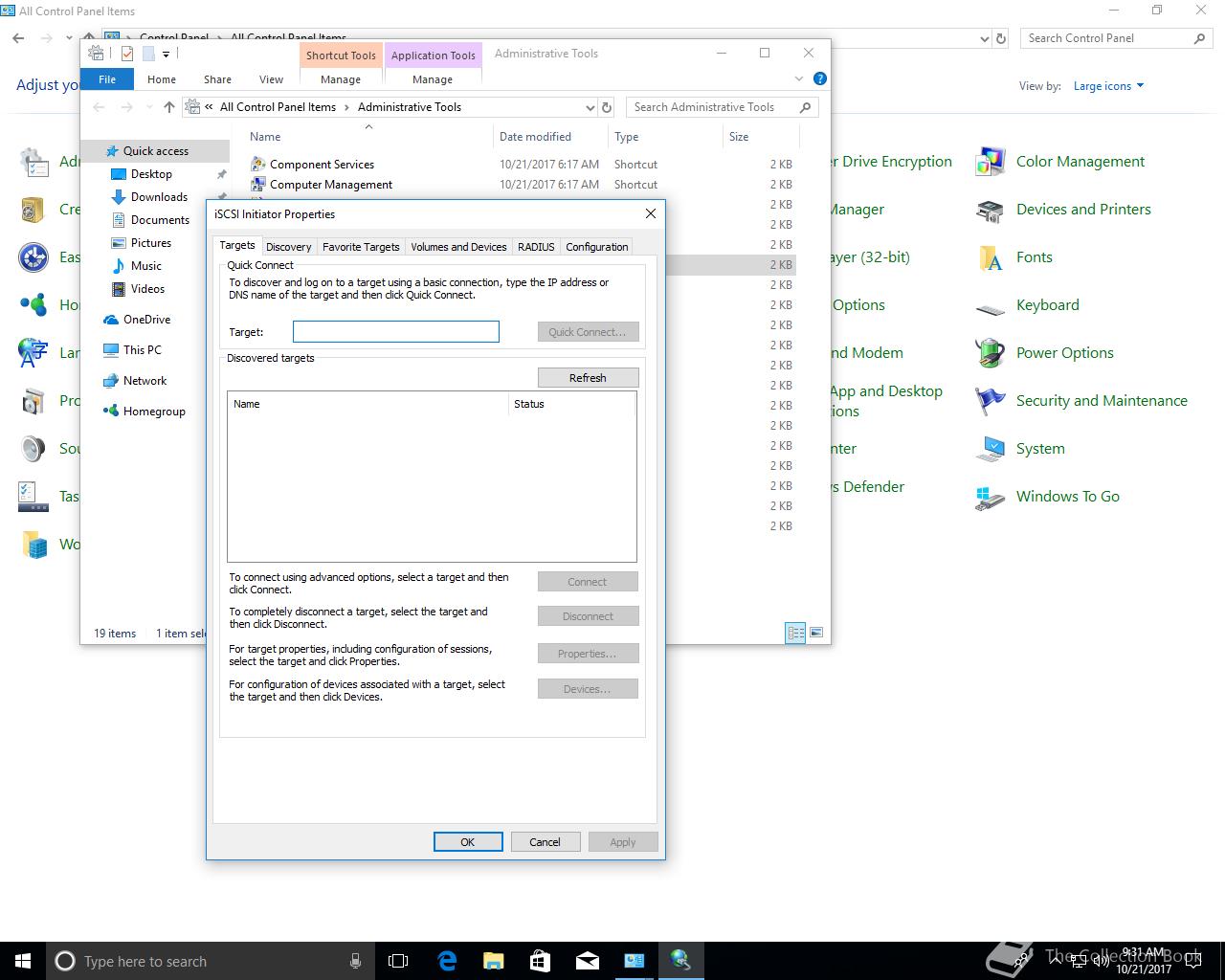Click the help icon in Administrative Tools
This screenshot has height=980, width=1225.
pos(819,78)
